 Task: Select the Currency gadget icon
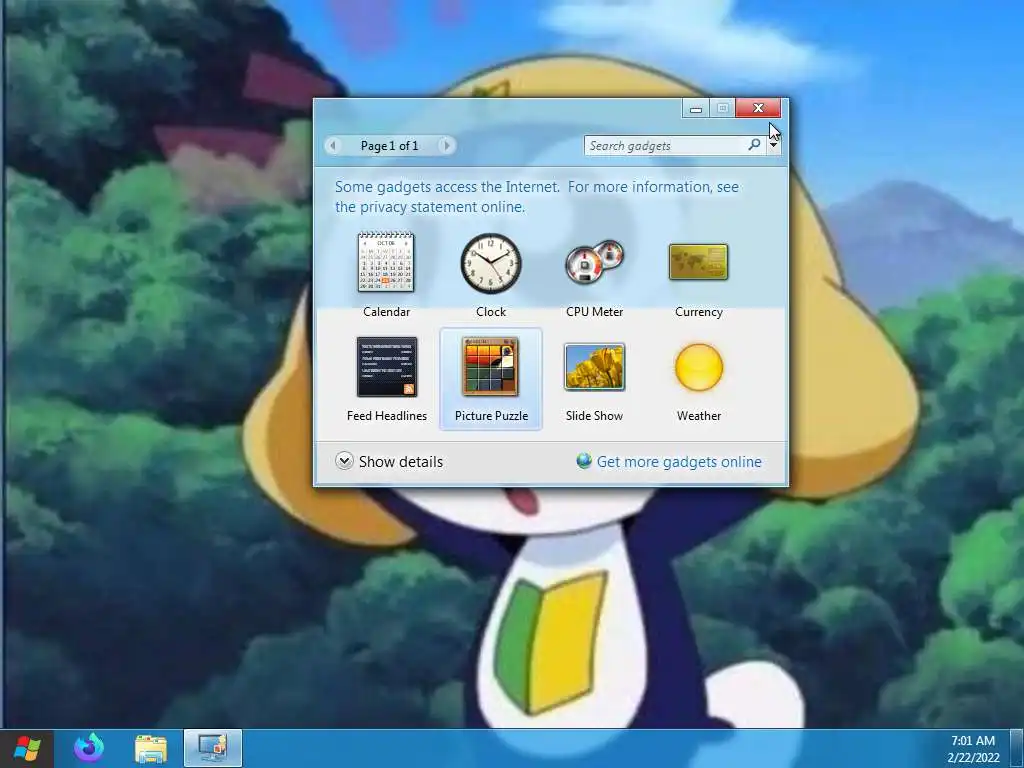point(698,262)
